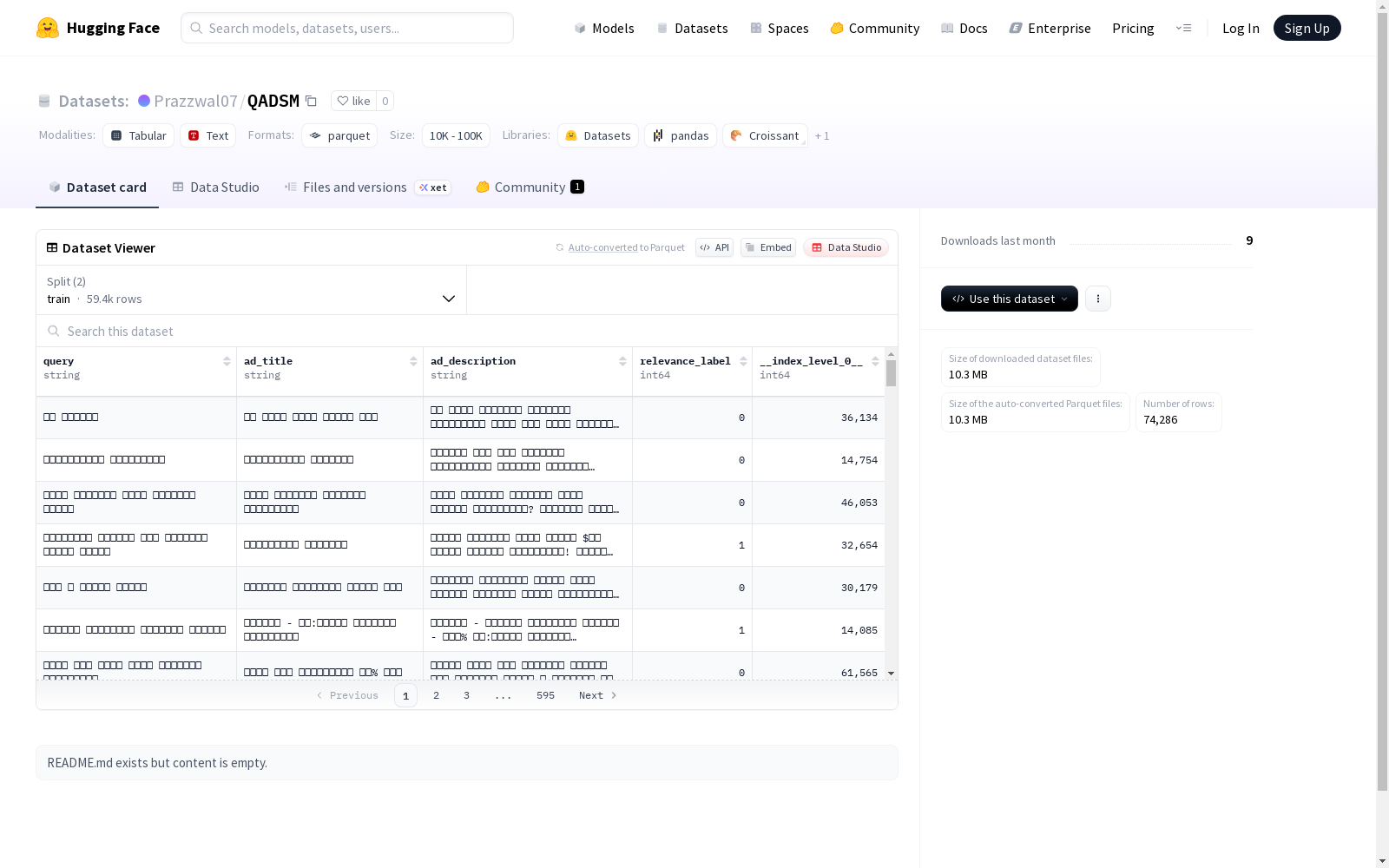Click the row cell with index 46,053

(x=819, y=503)
